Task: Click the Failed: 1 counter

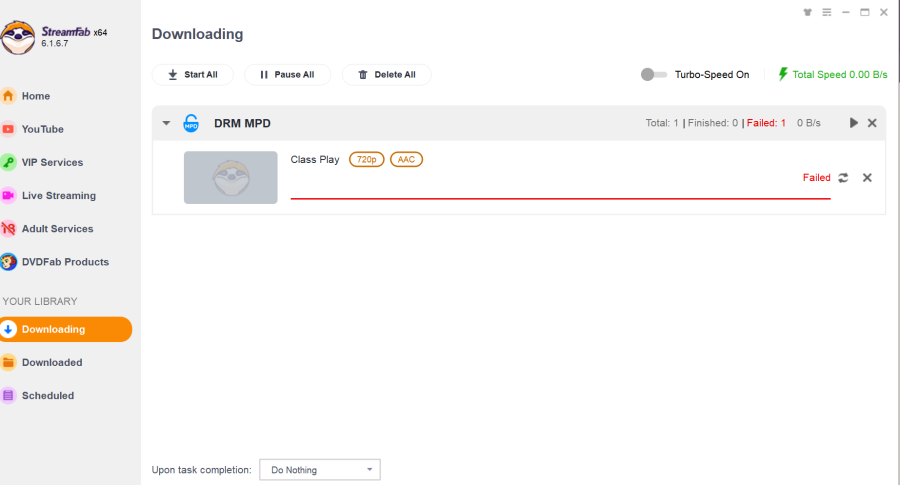Action: coord(766,123)
